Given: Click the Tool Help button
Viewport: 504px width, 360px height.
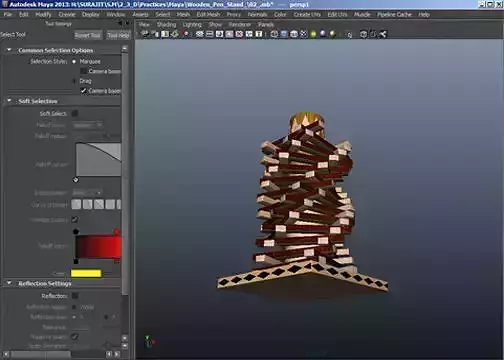Looking at the screenshot, I should pyautogui.click(x=118, y=35).
